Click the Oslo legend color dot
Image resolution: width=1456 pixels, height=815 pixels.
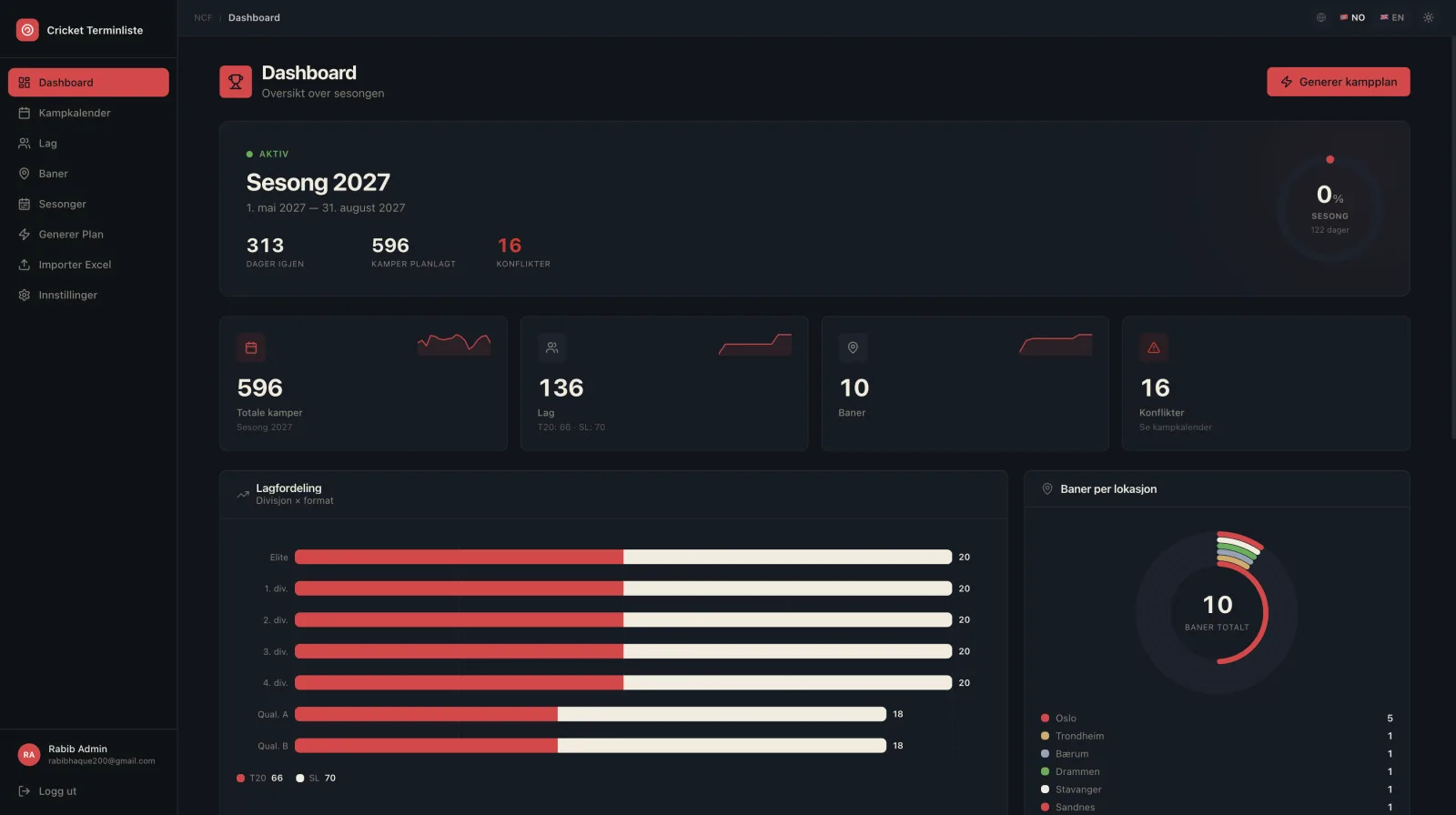click(x=1046, y=718)
